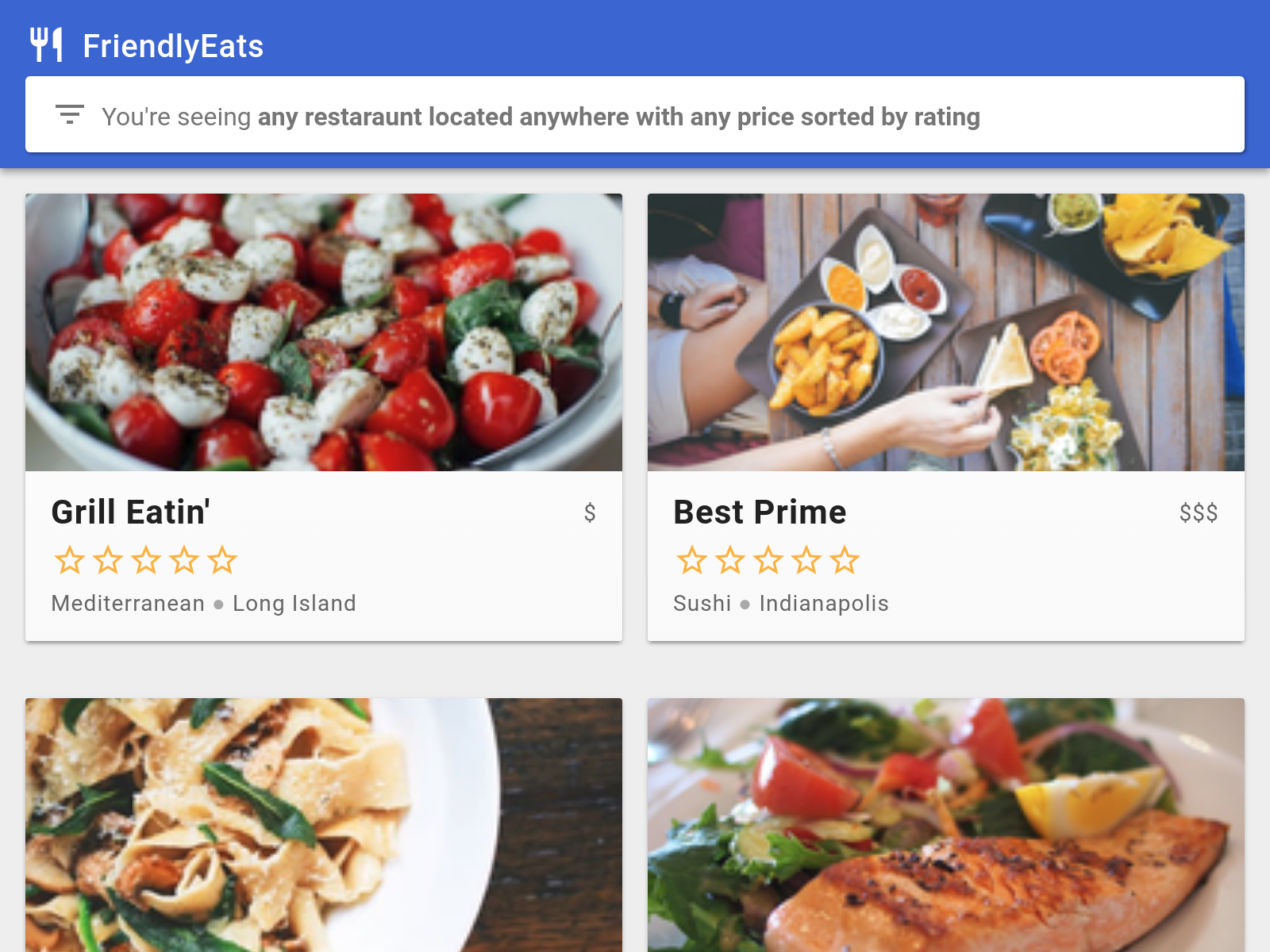Click the $$$ price label on Best Prime
The image size is (1270, 952).
(x=1199, y=513)
